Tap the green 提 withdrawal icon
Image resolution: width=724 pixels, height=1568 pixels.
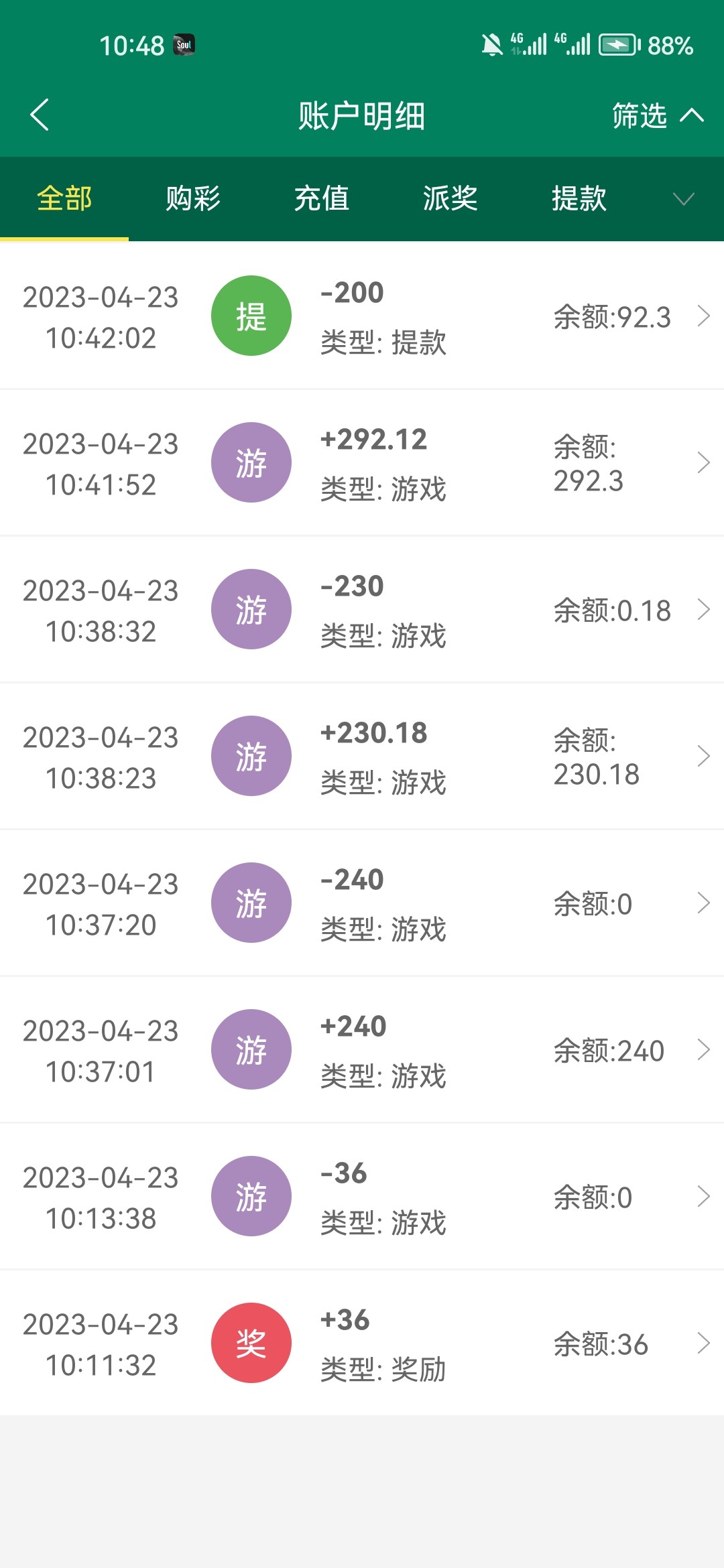251,316
